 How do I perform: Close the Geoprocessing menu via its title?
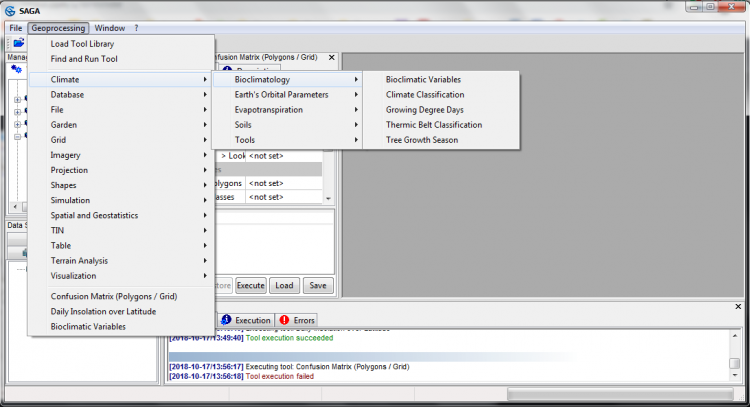(x=58, y=28)
